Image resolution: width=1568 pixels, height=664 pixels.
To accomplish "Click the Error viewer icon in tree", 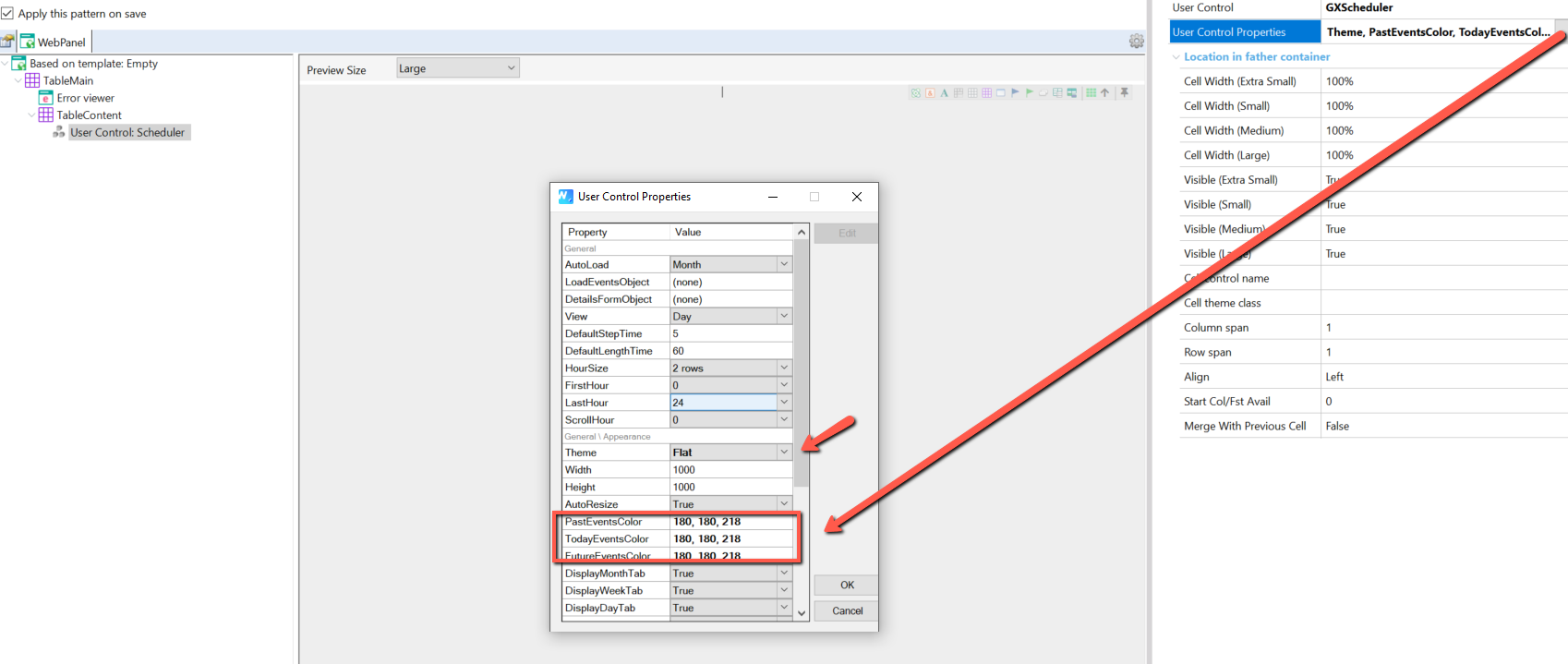I will click(45, 98).
